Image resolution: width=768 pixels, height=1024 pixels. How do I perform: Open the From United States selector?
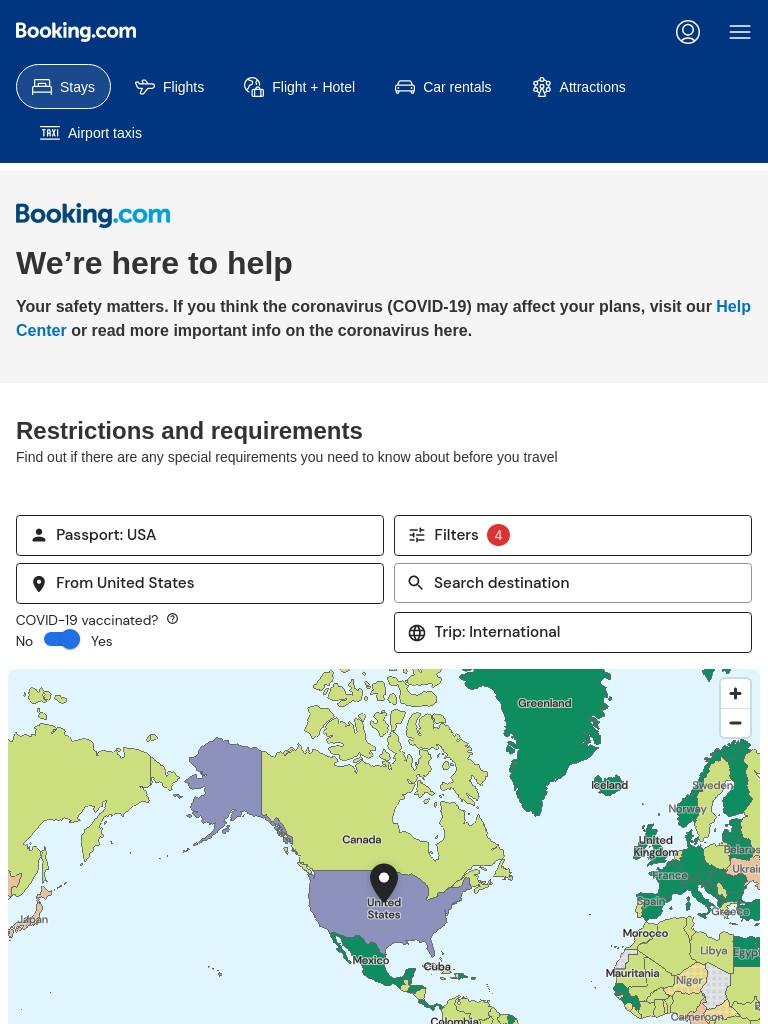pyautogui.click(x=200, y=583)
